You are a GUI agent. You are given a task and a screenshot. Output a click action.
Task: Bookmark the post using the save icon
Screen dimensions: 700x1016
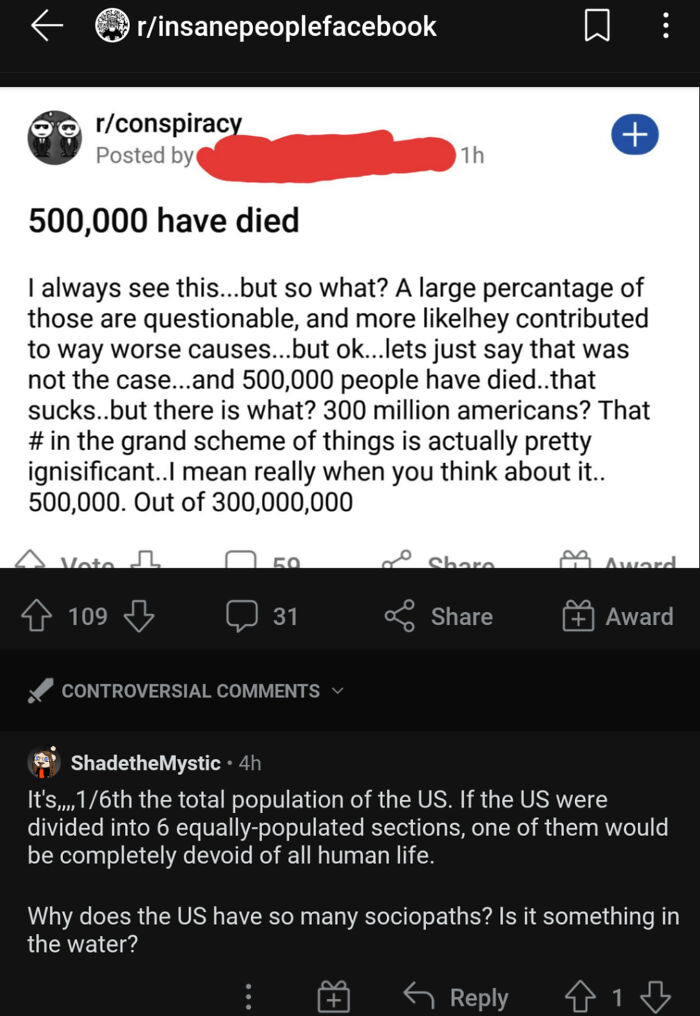597,27
